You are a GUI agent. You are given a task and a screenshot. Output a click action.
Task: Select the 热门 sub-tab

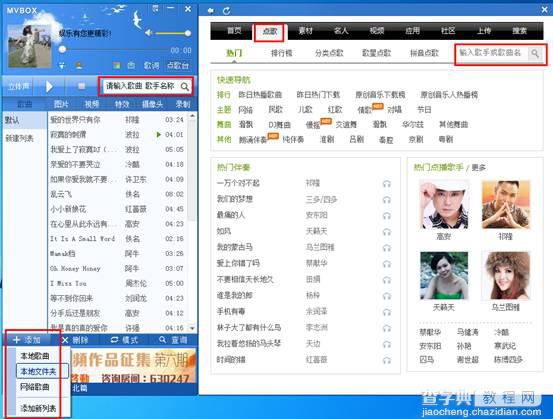pos(234,53)
